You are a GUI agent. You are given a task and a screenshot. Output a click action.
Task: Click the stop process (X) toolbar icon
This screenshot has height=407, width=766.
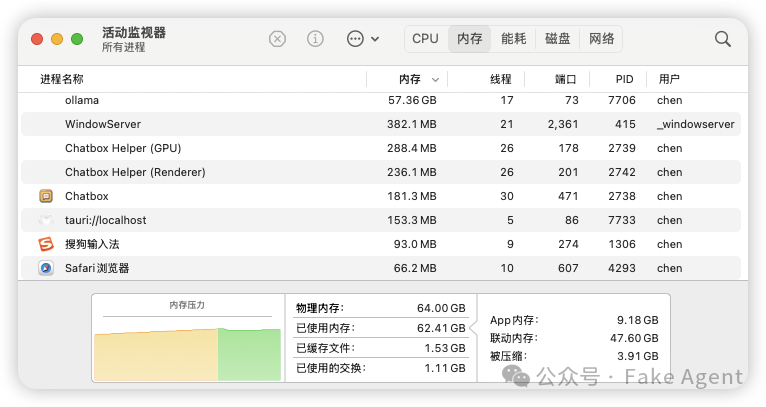(x=277, y=39)
